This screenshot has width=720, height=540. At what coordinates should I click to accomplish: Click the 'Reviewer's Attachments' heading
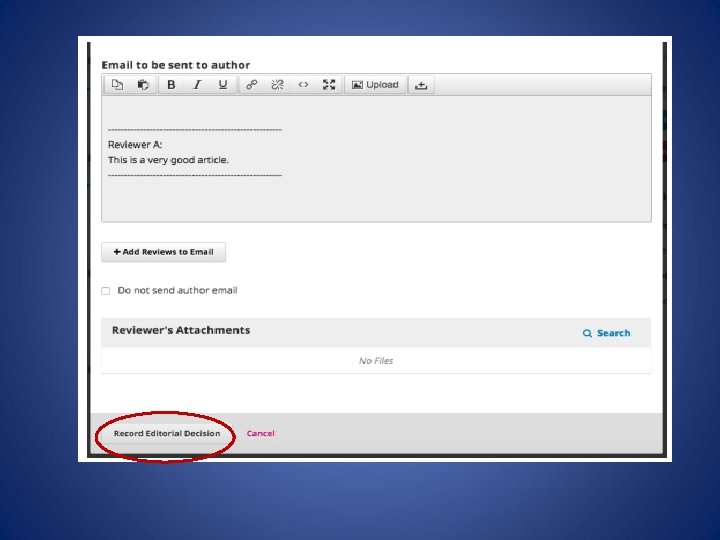(x=181, y=330)
